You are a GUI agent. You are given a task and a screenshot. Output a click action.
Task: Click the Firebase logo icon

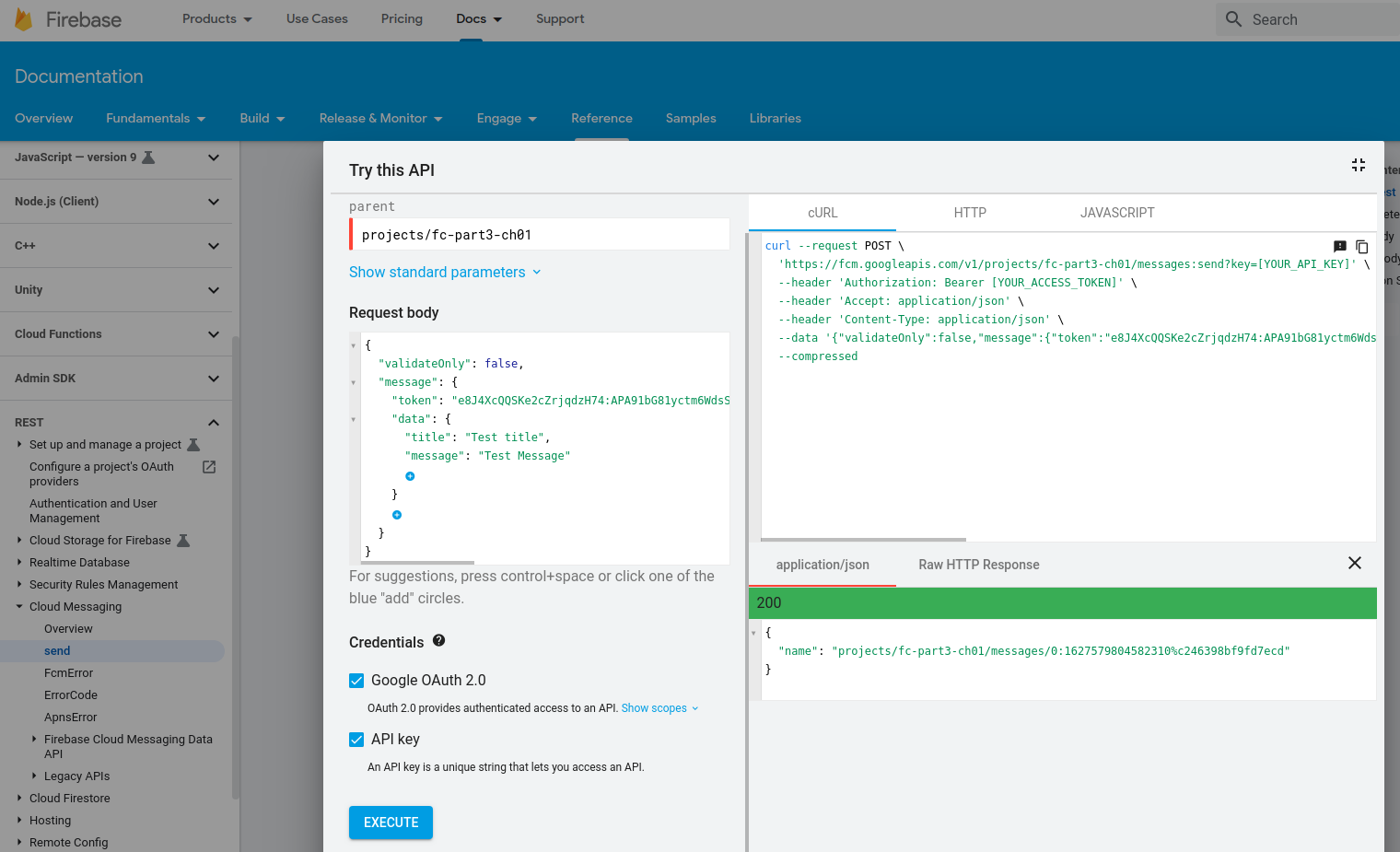click(x=24, y=19)
